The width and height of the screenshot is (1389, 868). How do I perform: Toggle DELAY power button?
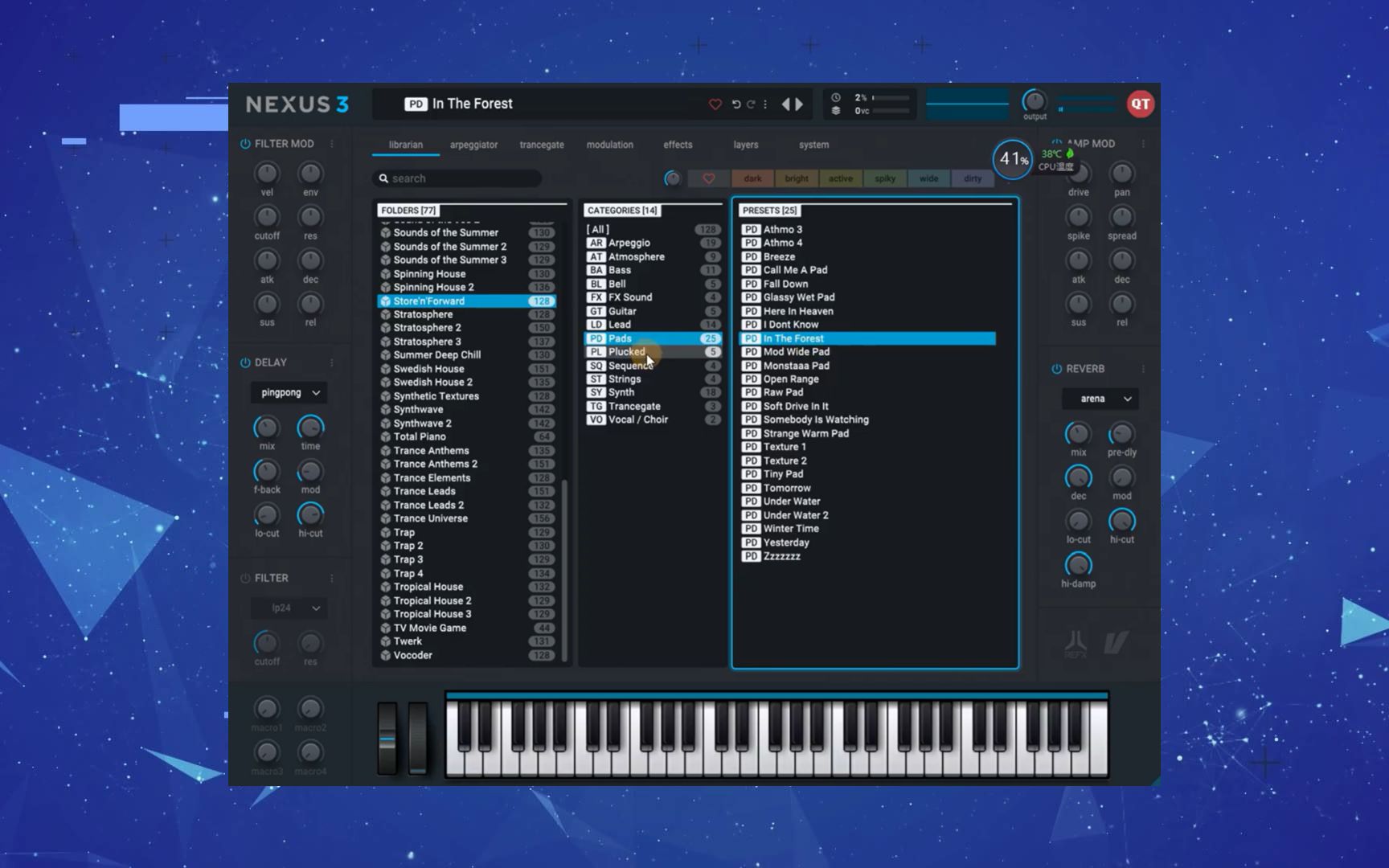[245, 362]
